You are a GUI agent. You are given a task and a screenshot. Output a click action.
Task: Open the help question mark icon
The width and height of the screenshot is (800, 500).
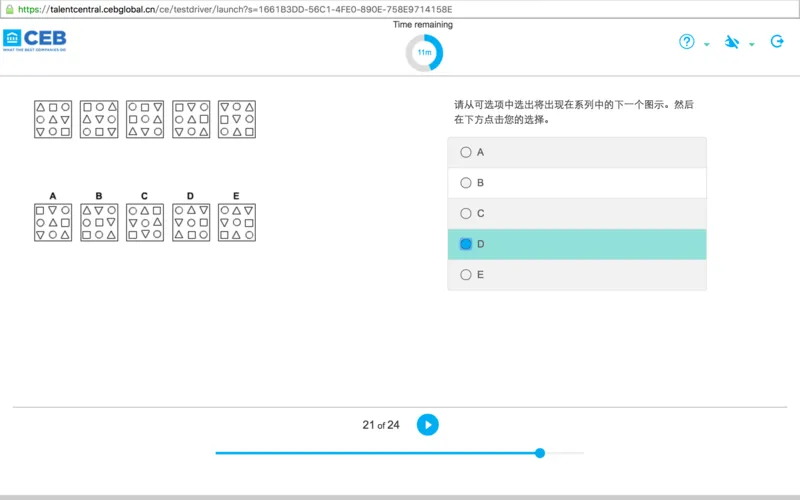pyautogui.click(x=686, y=41)
